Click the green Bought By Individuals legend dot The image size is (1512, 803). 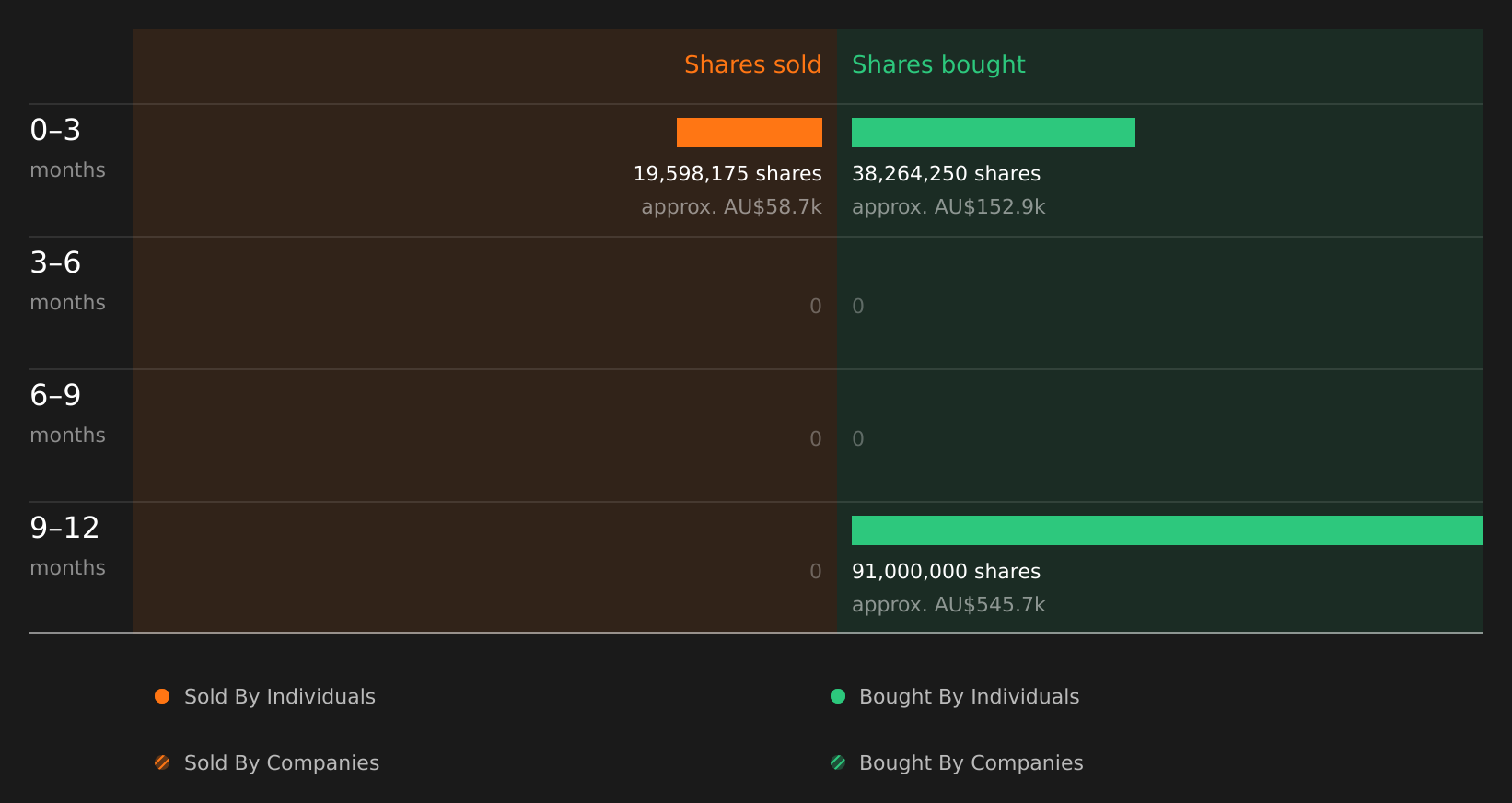(x=838, y=696)
